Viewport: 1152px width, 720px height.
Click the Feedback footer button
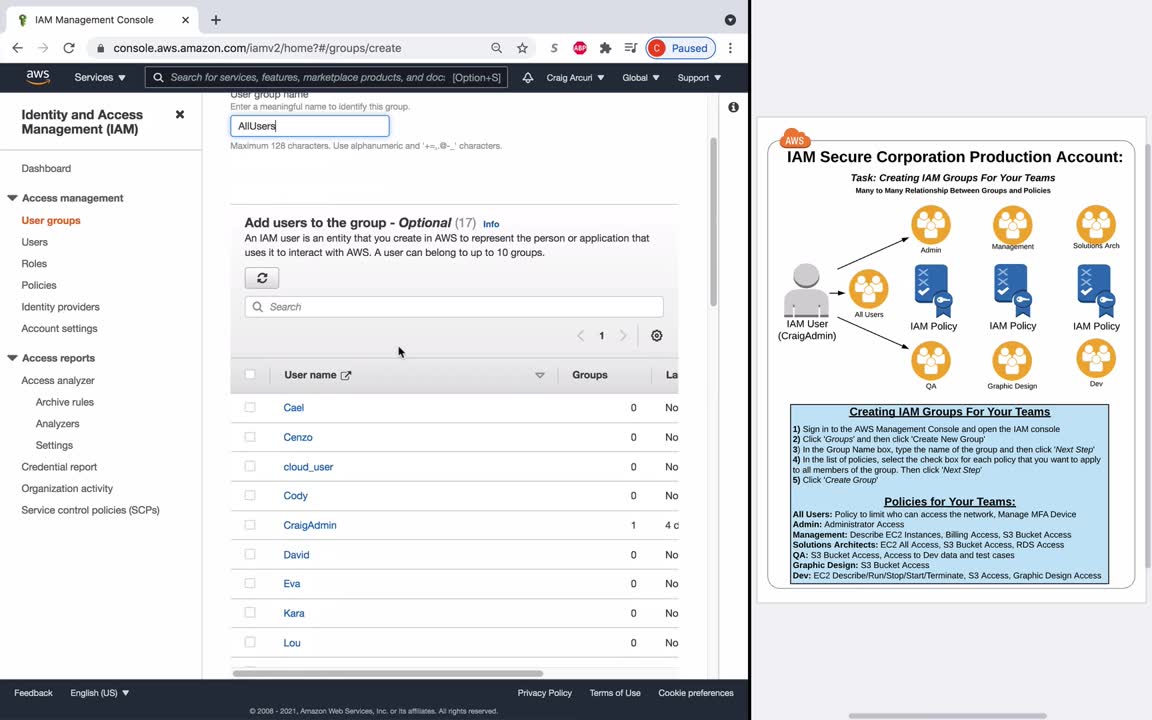(x=33, y=693)
